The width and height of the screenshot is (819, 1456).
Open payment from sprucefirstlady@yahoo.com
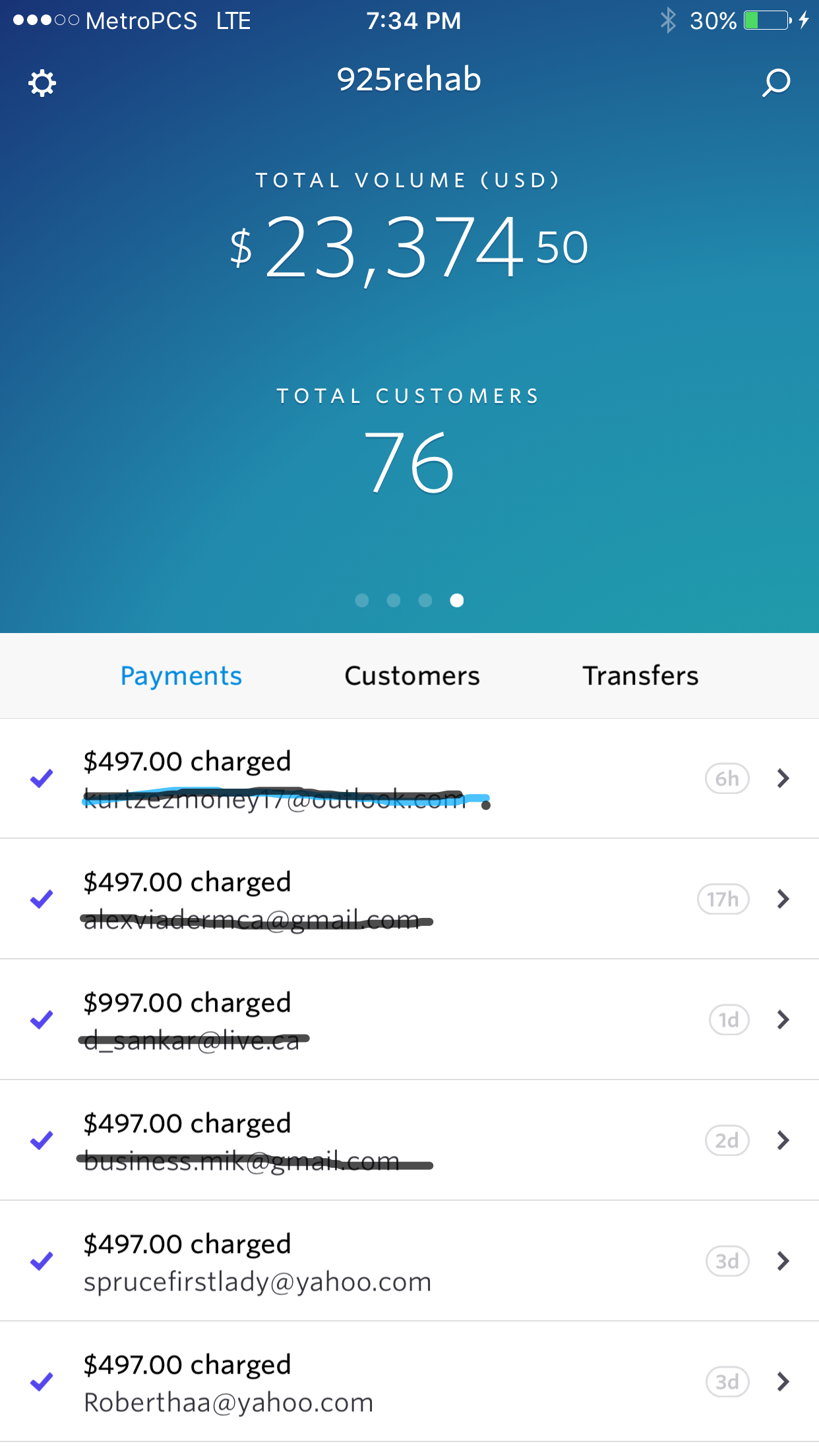(x=257, y=1262)
